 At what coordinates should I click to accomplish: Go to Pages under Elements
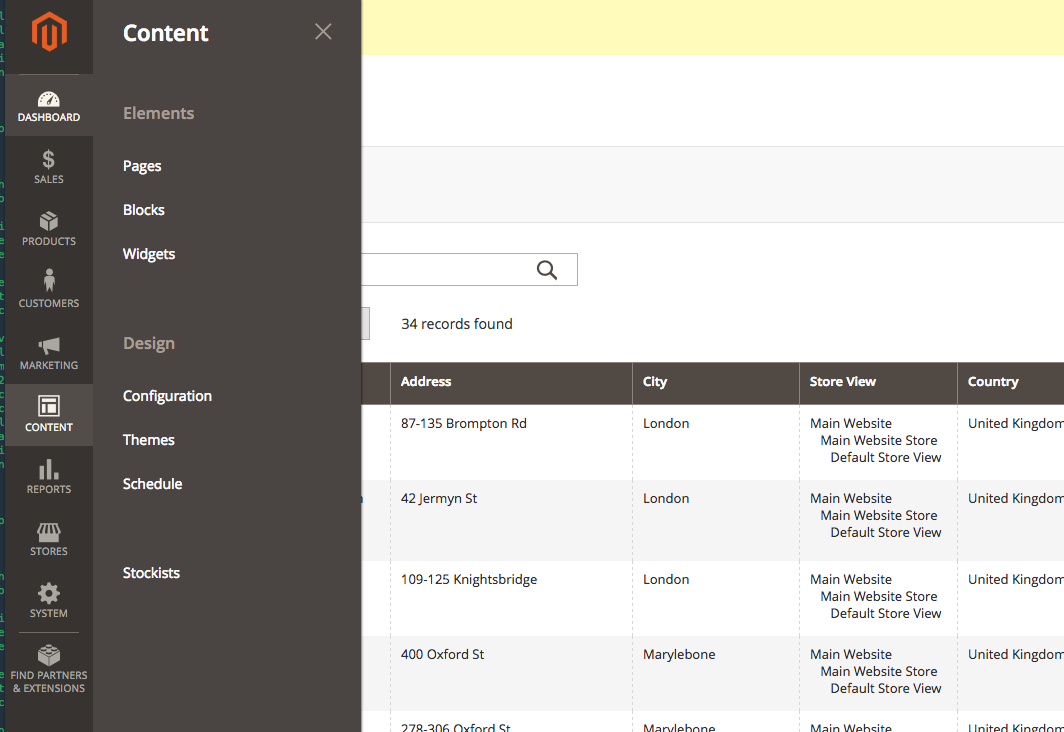142,166
